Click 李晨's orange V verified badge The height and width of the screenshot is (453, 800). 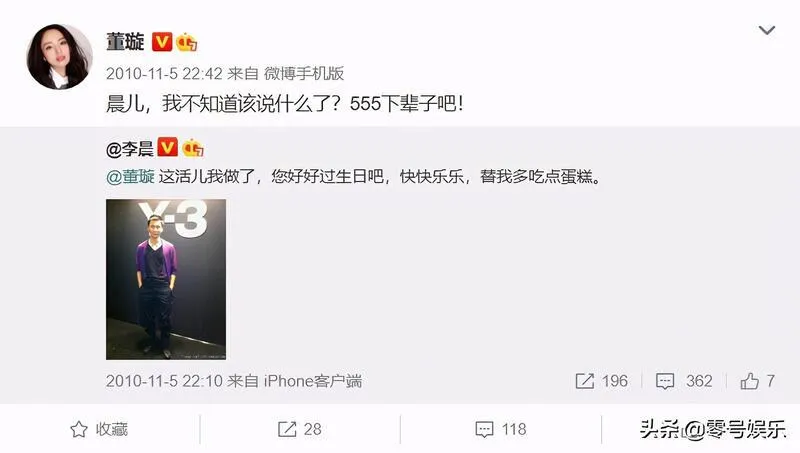click(167, 147)
